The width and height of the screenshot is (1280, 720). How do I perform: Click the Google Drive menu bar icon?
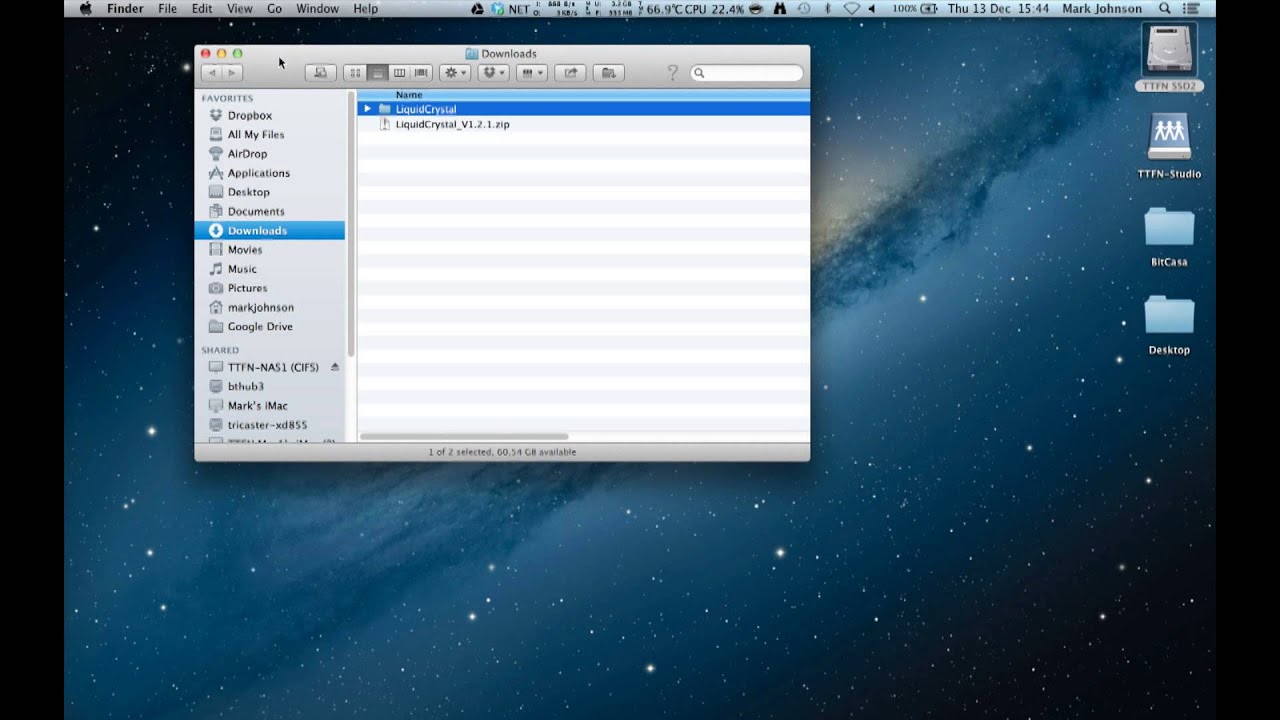click(478, 9)
